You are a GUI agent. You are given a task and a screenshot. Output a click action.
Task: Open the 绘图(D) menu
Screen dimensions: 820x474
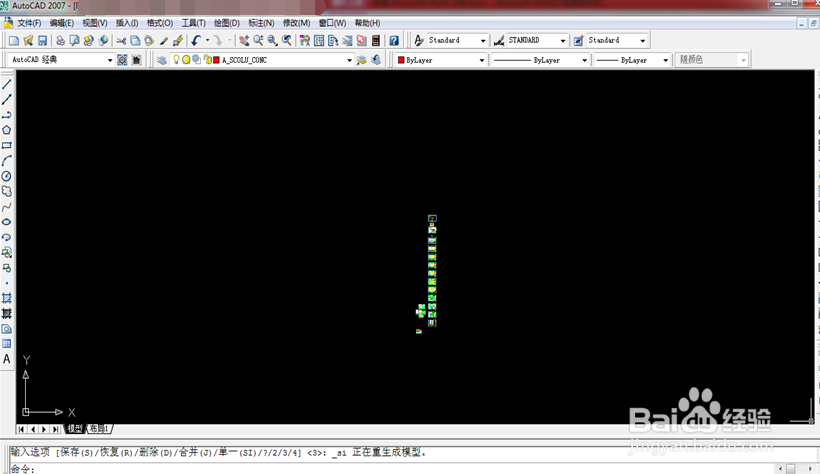point(226,23)
